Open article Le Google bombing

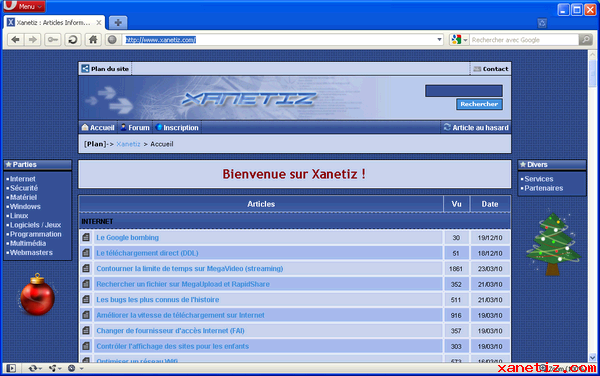click(x=127, y=238)
